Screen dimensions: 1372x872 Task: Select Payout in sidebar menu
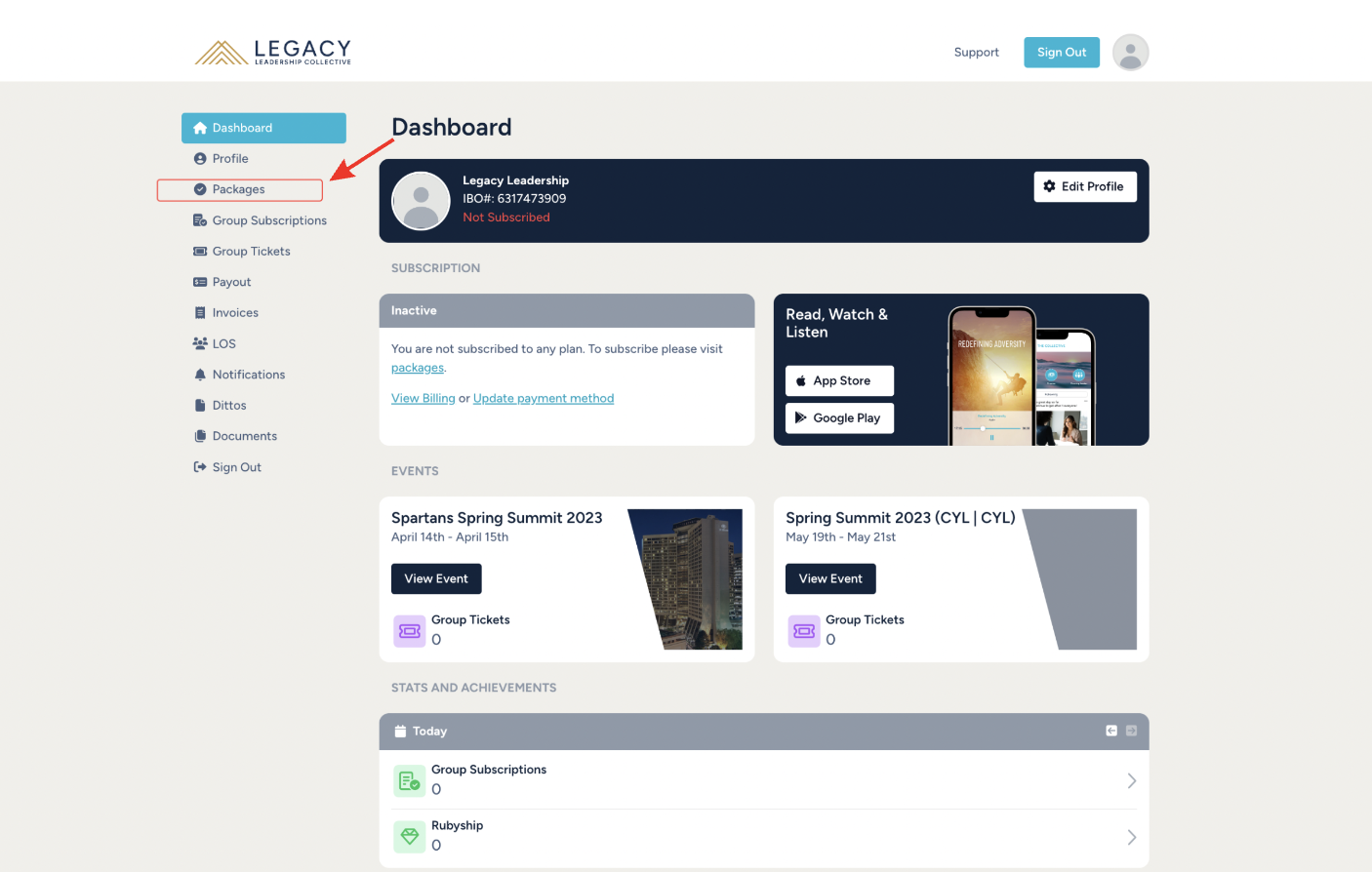coord(231,282)
